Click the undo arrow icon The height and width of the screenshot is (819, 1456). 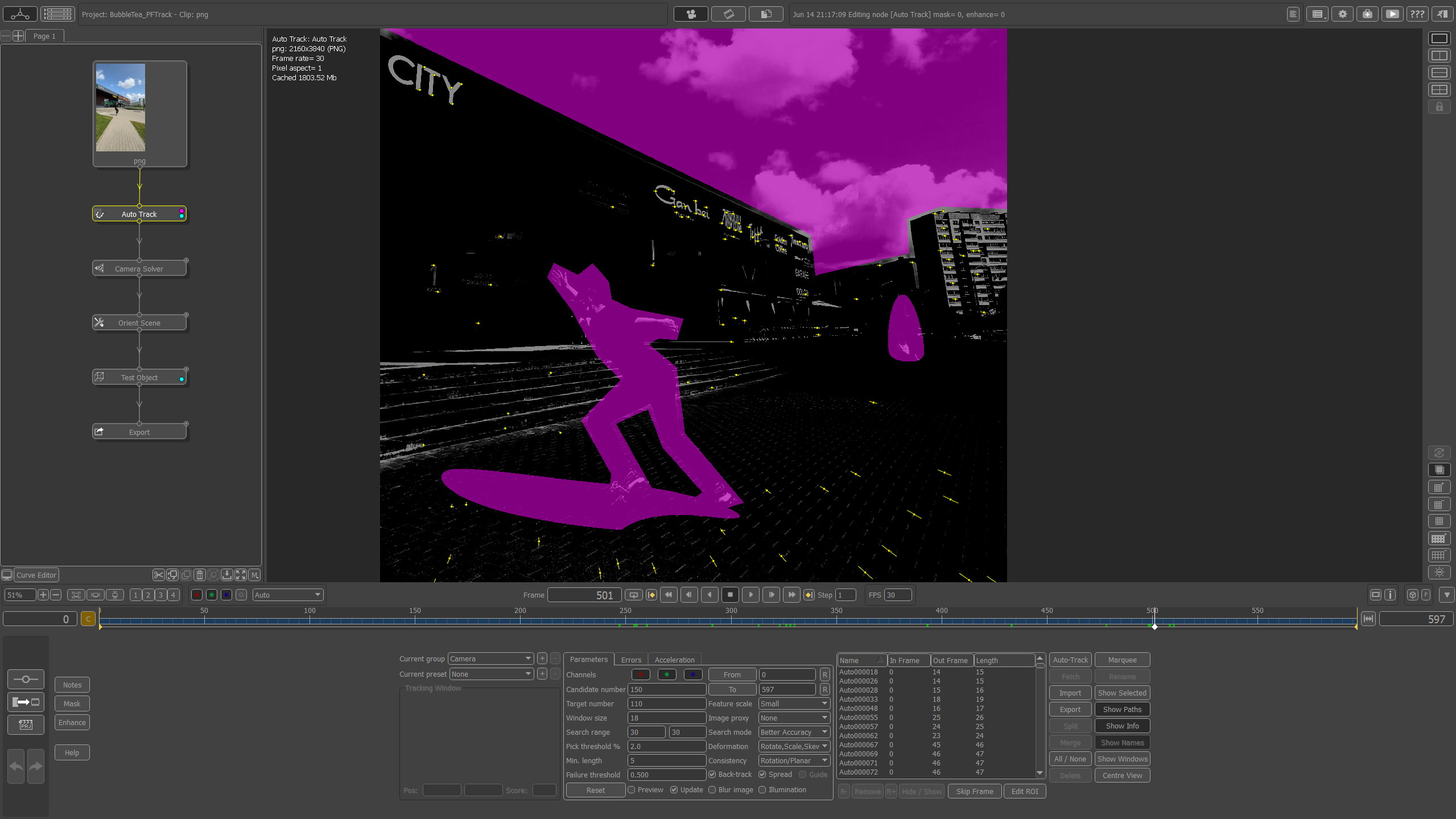click(16, 766)
